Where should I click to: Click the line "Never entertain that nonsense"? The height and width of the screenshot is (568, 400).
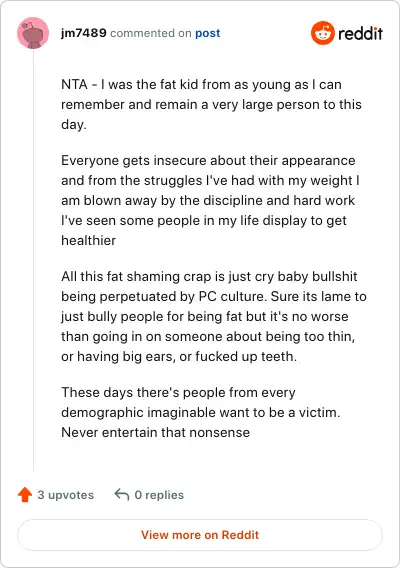[155, 433]
